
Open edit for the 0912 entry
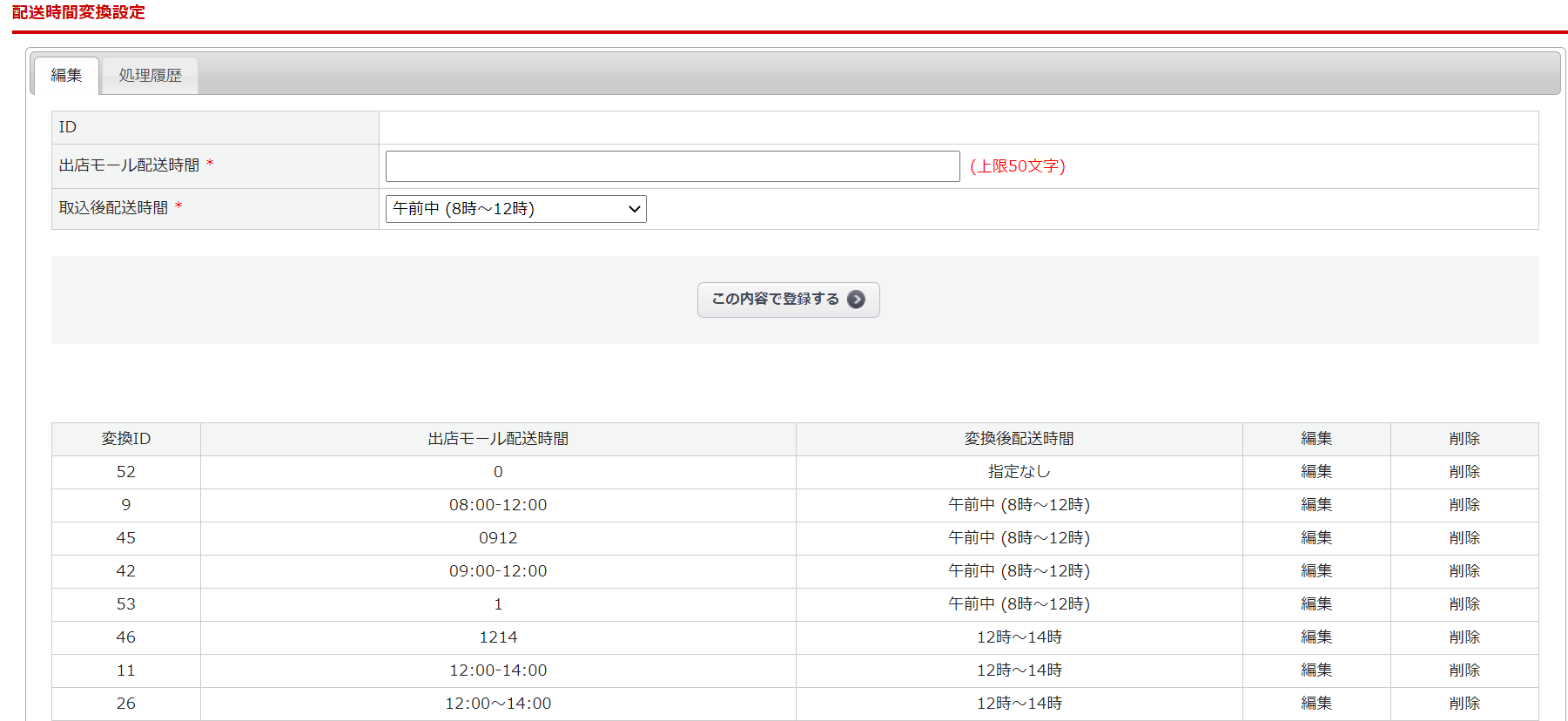pos(1316,538)
